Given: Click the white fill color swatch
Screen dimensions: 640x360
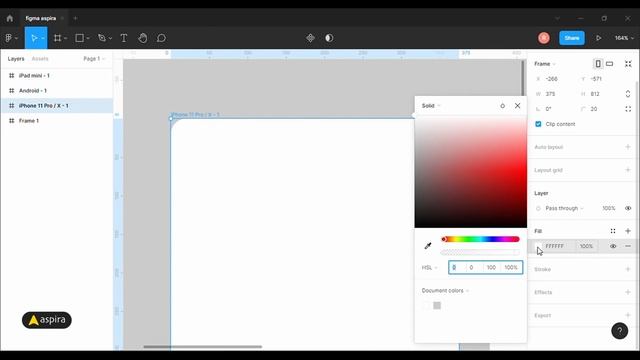Looking at the screenshot, I should pyautogui.click(x=539, y=246).
